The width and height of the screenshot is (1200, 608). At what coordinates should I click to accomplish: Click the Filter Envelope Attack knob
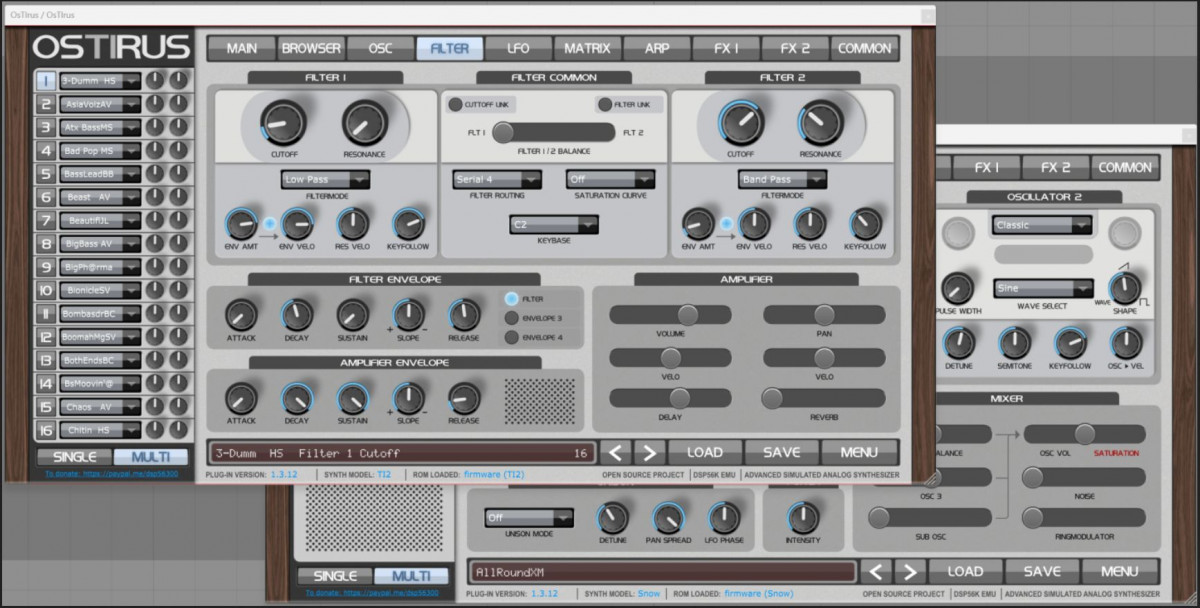tap(240, 316)
